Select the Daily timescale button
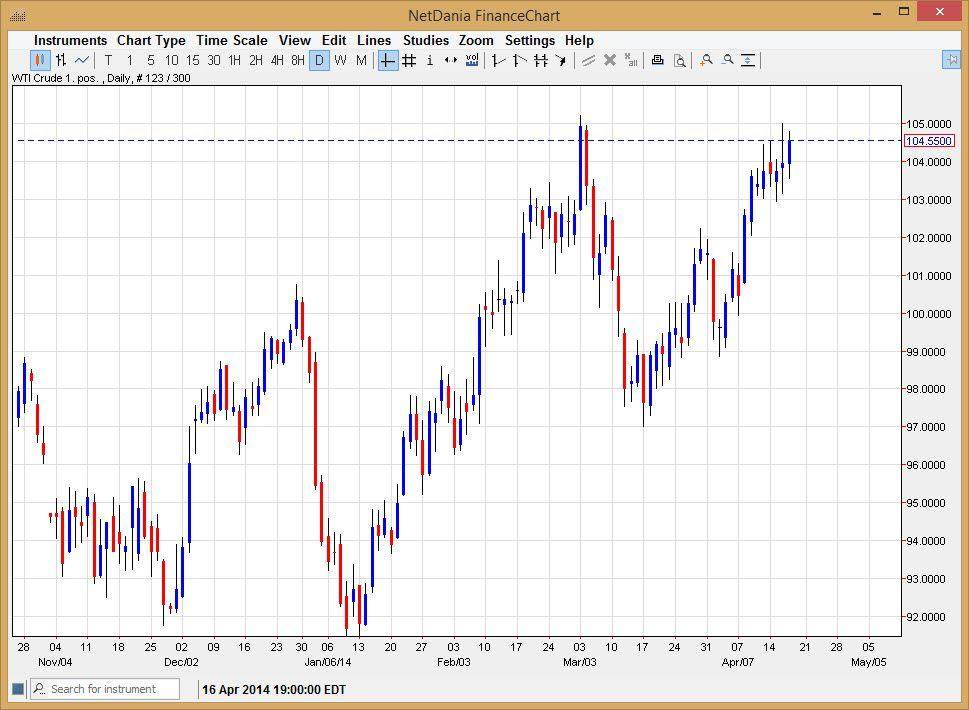 tap(318, 60)
